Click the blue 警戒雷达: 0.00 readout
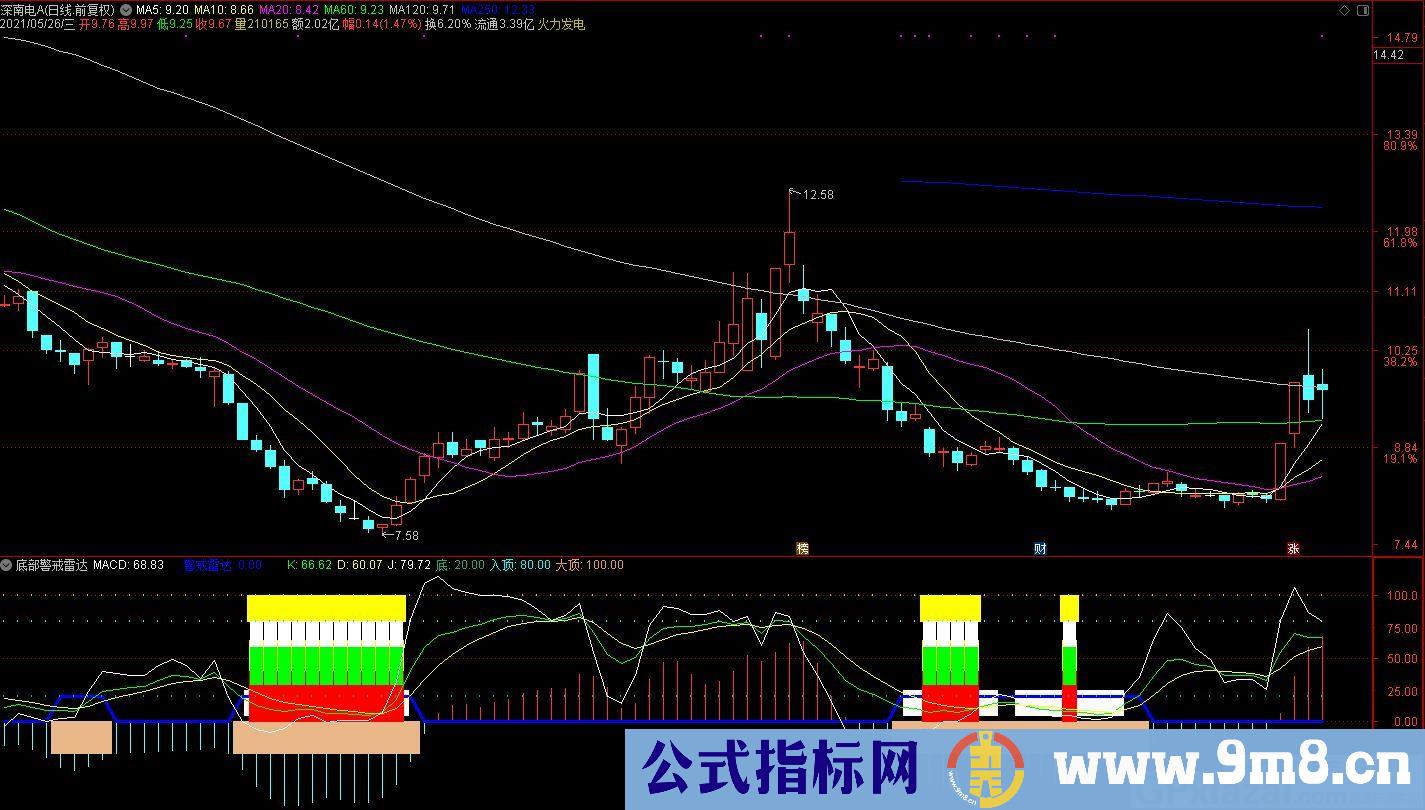The width and height of the screenshot is (1425, 810). pyautogui.click(x=222, y=565)
